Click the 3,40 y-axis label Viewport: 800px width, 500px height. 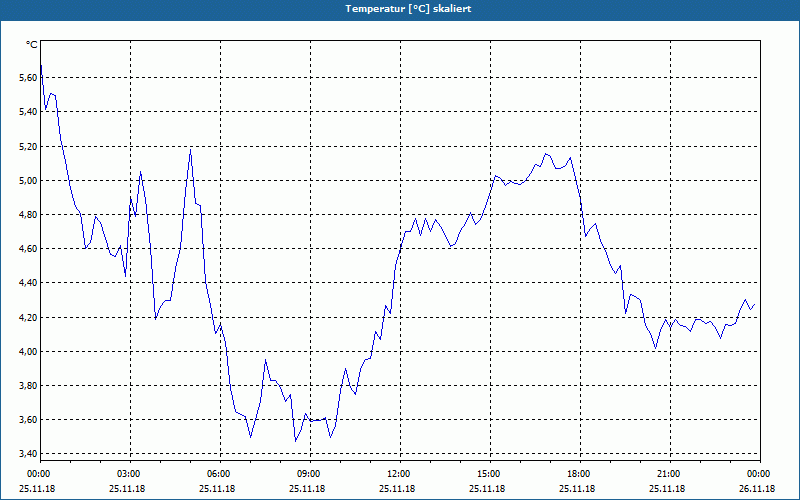[x=28, y=454]
